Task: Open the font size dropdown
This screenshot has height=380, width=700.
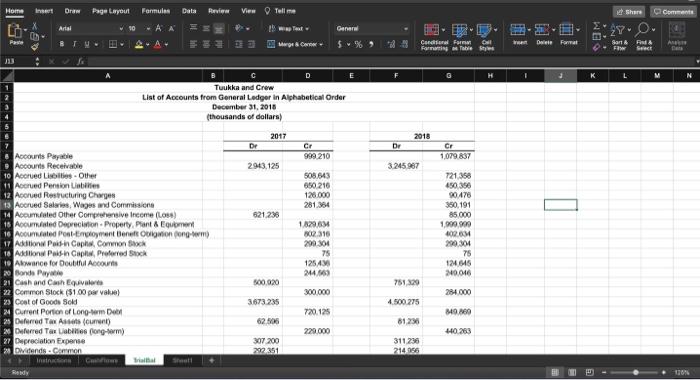Action: (148, 29)
